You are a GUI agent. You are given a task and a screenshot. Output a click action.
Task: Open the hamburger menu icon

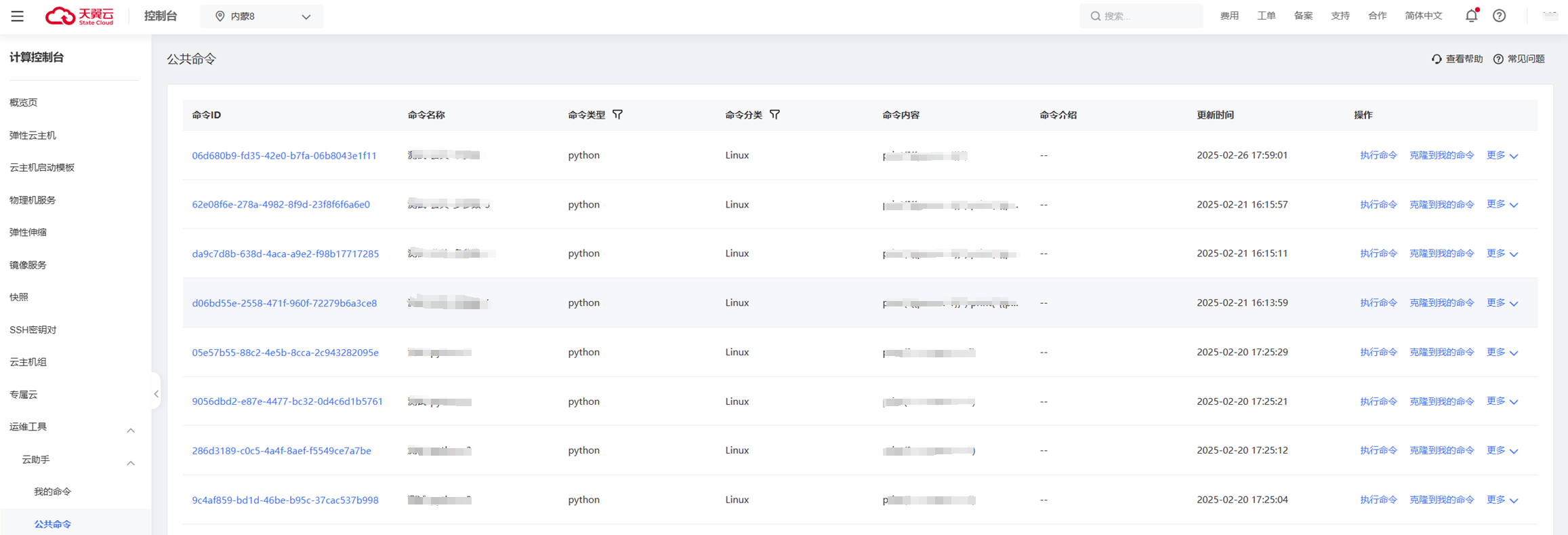pyautogui.click(x=17, y=16)
